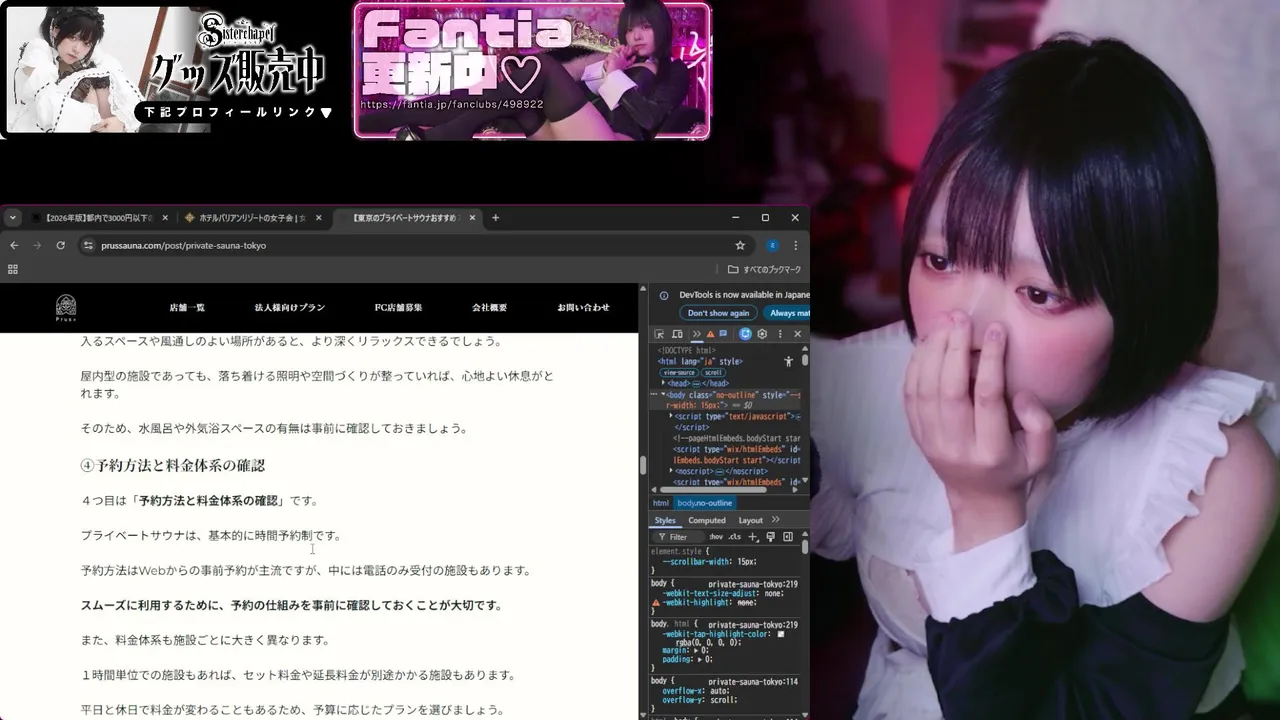Screen dimensions: 1280x720
Task: Open 店舗一覧 navigation link
Action: pos(187,308)
